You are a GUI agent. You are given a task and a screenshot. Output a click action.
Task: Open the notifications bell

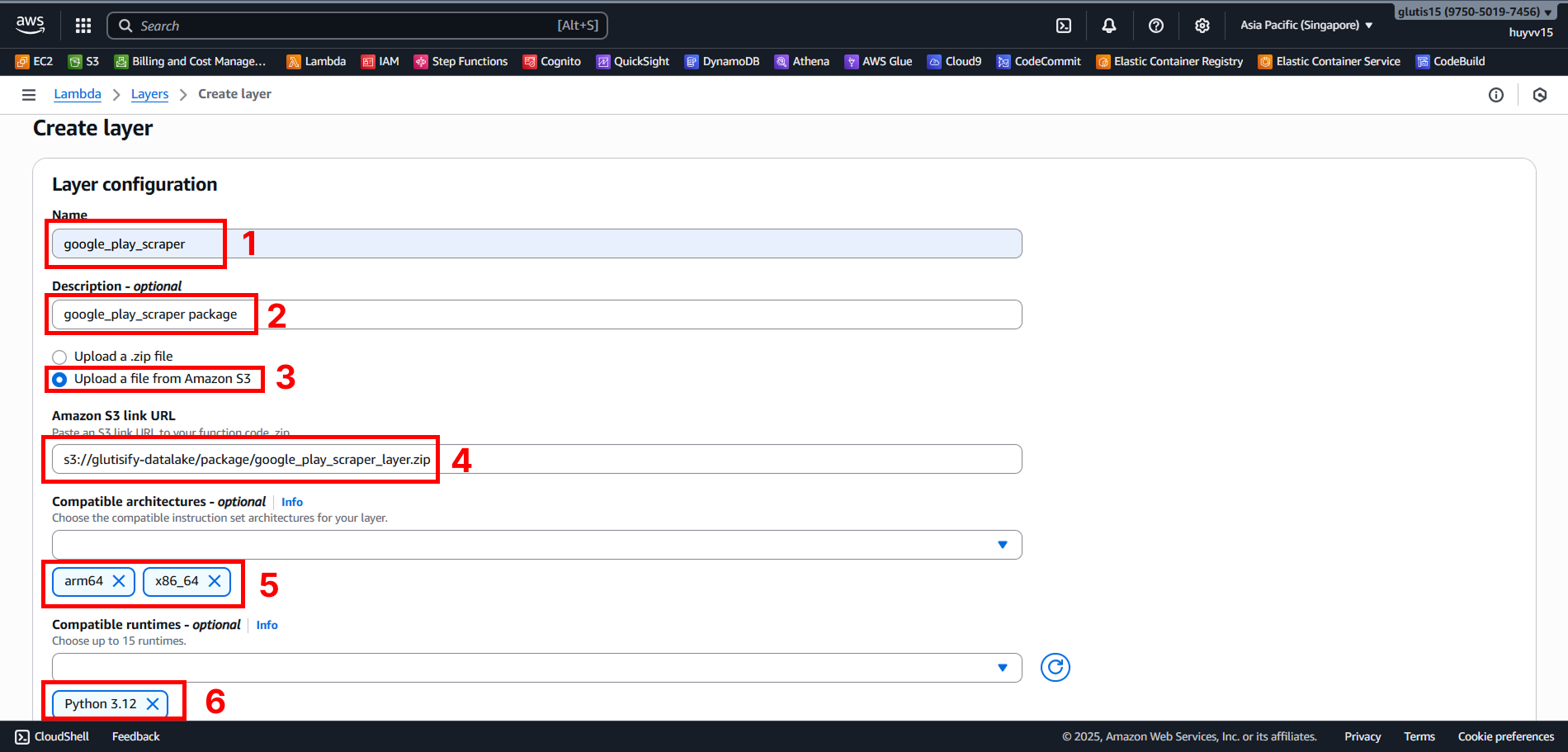click(x=1109, y=26)
